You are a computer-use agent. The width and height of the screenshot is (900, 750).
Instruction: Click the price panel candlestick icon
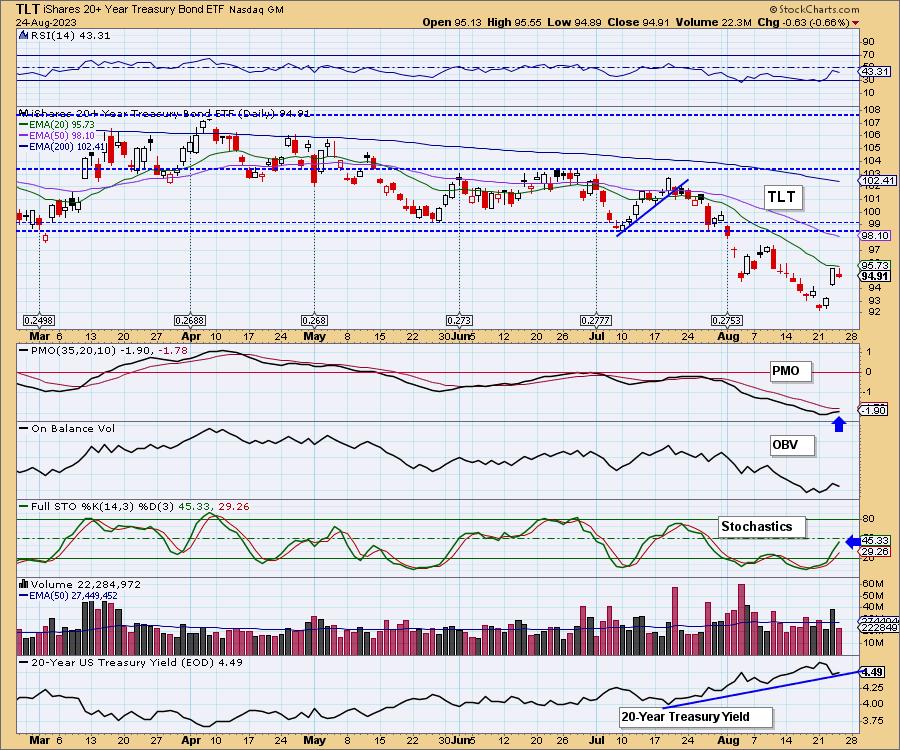24,113
